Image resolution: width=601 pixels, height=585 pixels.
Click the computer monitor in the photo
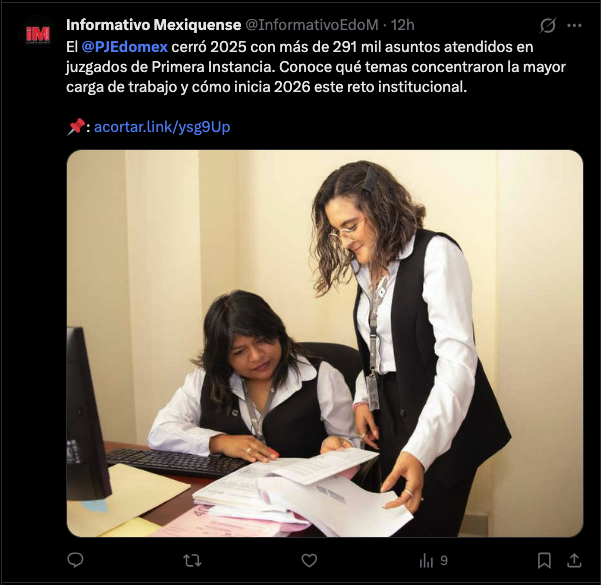(x=87, y=414)
